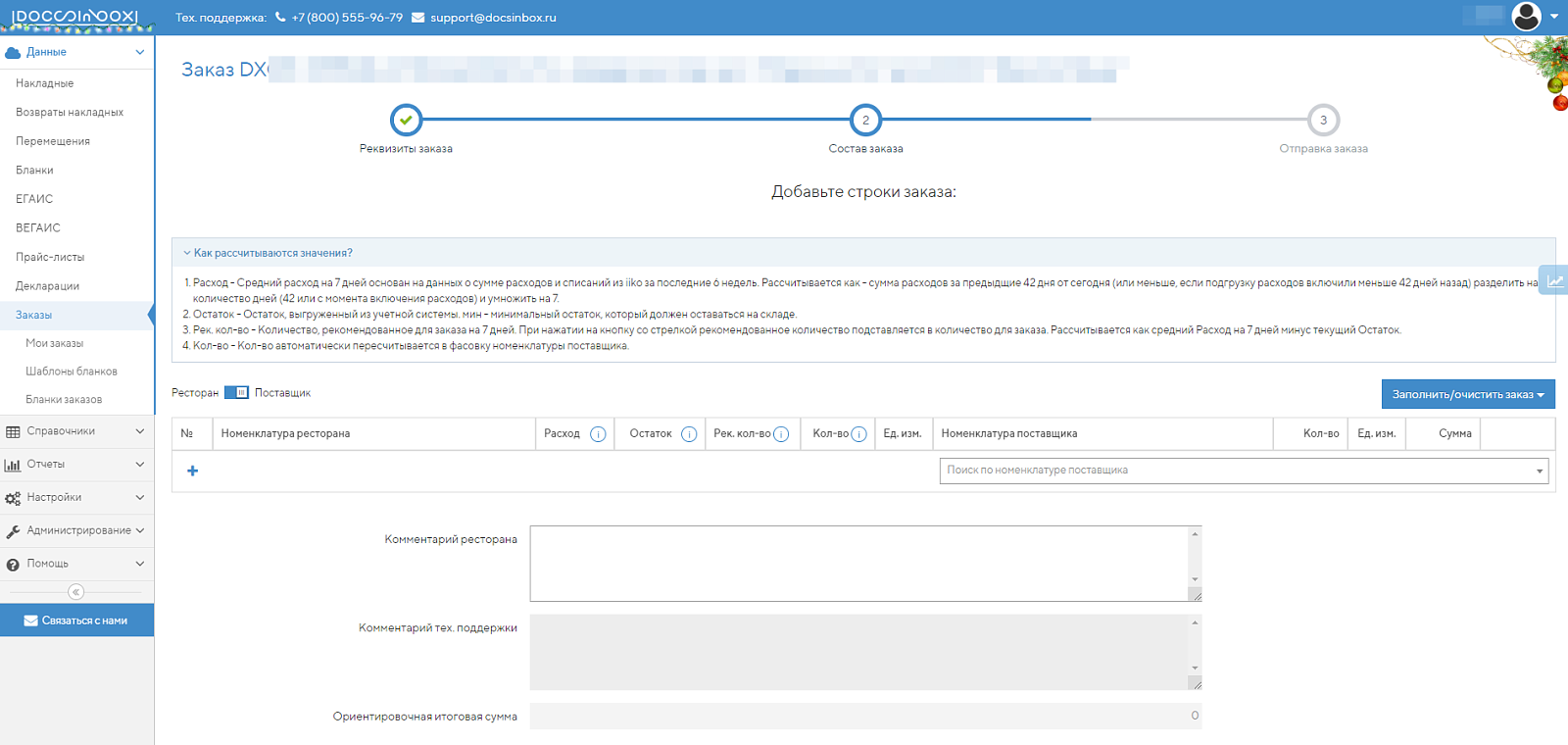Collapse sidebar with the double-arrow icon
The width and height of the screenshot is (1568, 745).
click(x=76, y=592)
